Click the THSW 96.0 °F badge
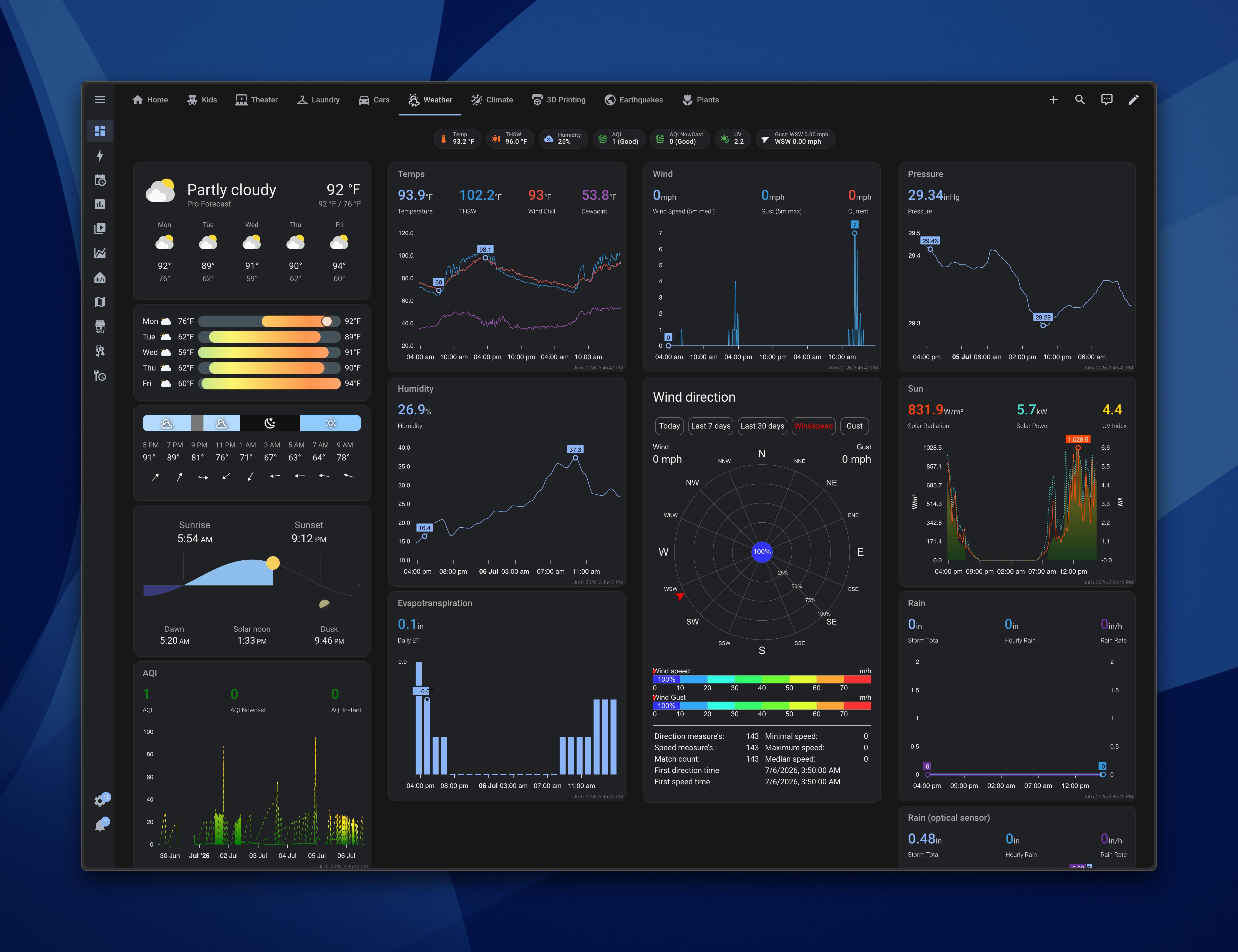 [x=510, y=138]
